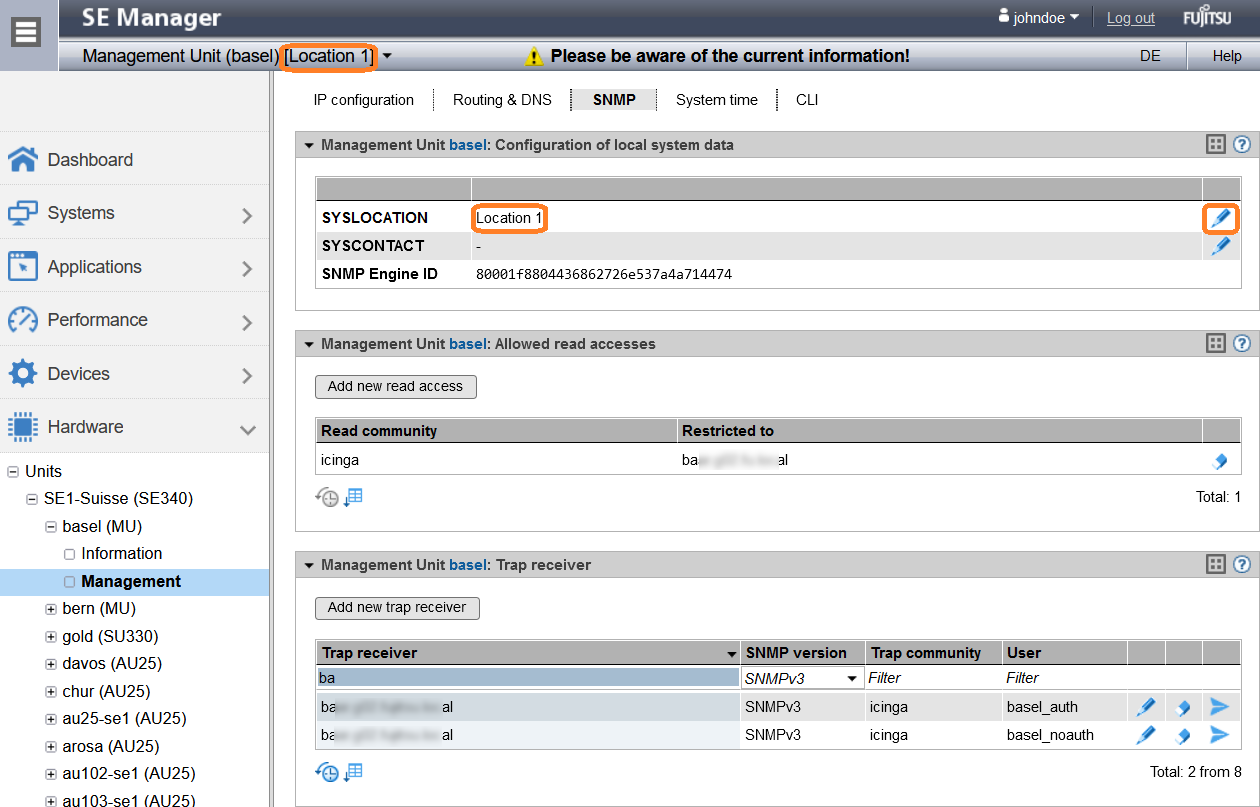This screenshot has height=807, width=1260.
Task: Edit SYSLOCATION with the pencil icon
Action: [1220, 218]
